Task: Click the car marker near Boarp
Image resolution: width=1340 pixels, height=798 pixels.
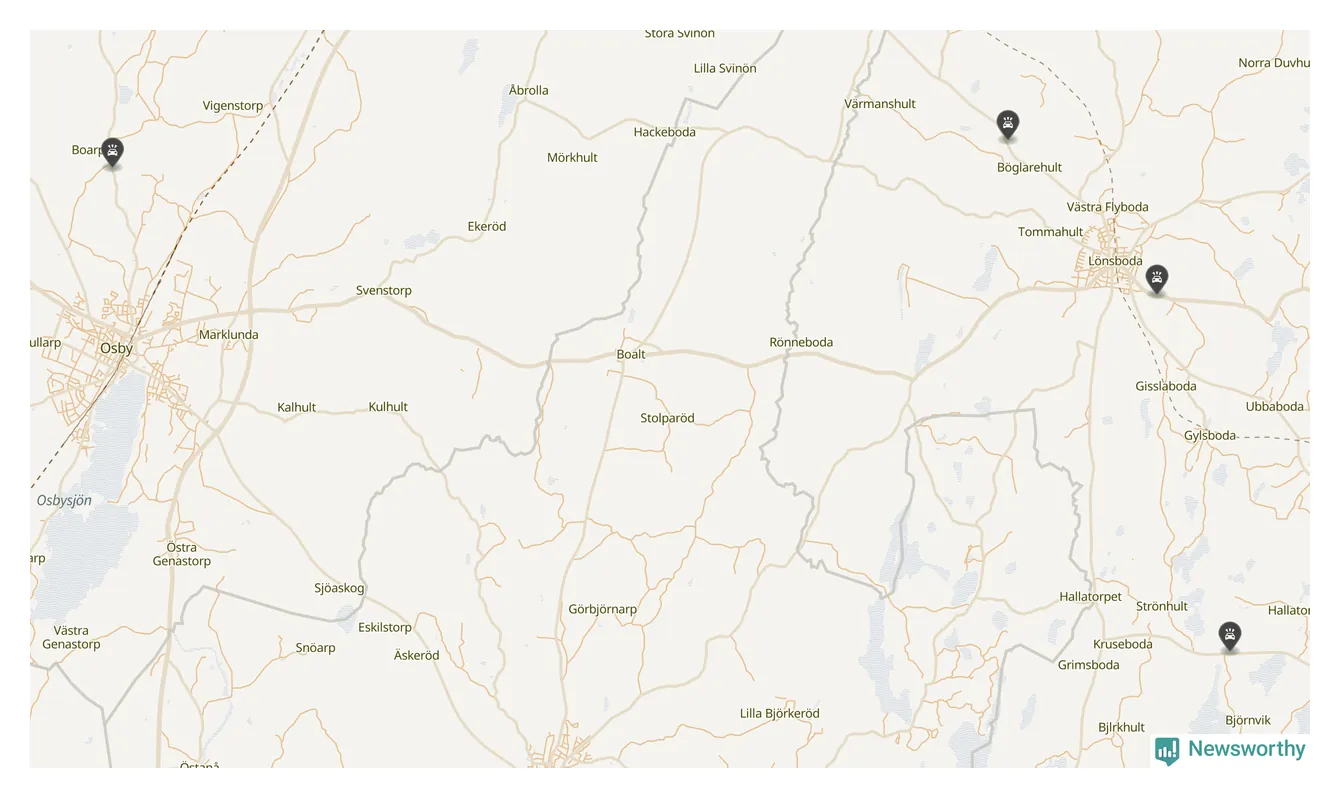Action: click(x=113, y=152)
